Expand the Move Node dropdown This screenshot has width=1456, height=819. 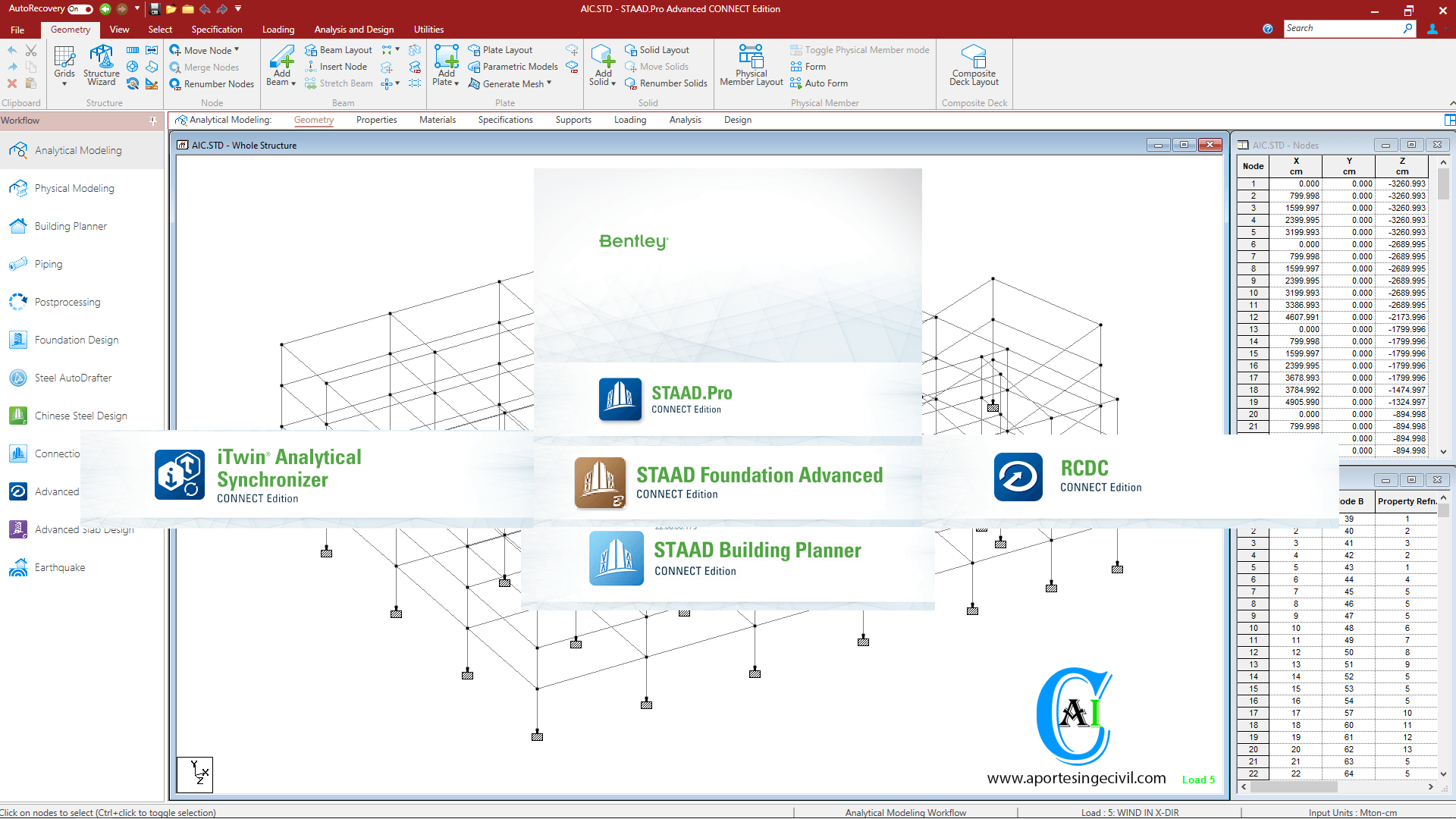click(237, 50)
